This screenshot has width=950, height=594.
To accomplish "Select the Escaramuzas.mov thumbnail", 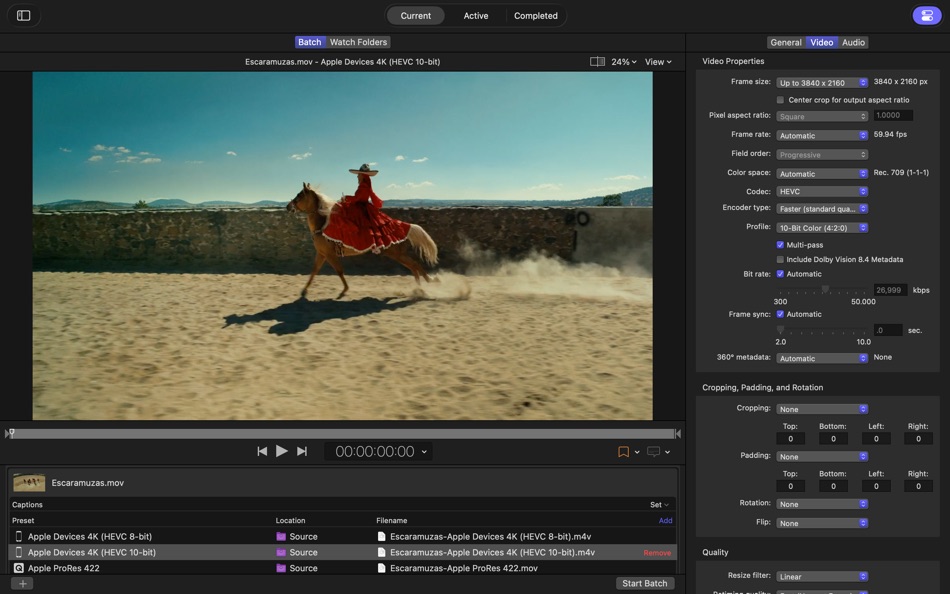I will pos(29,482).
